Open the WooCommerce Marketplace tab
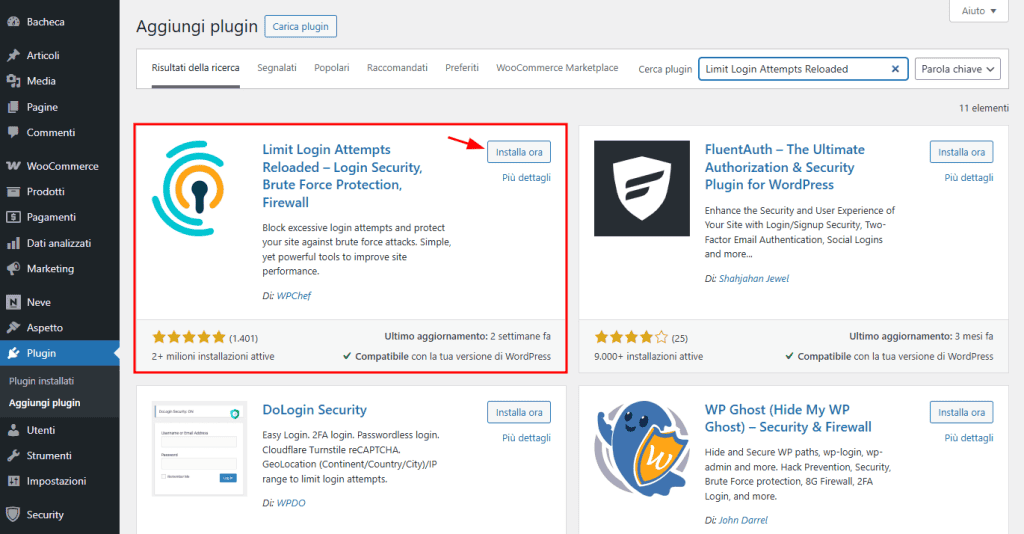Image resolution: width=1024 pixels, height=534 pixels. pyautogui.click(x=557, y=68)
